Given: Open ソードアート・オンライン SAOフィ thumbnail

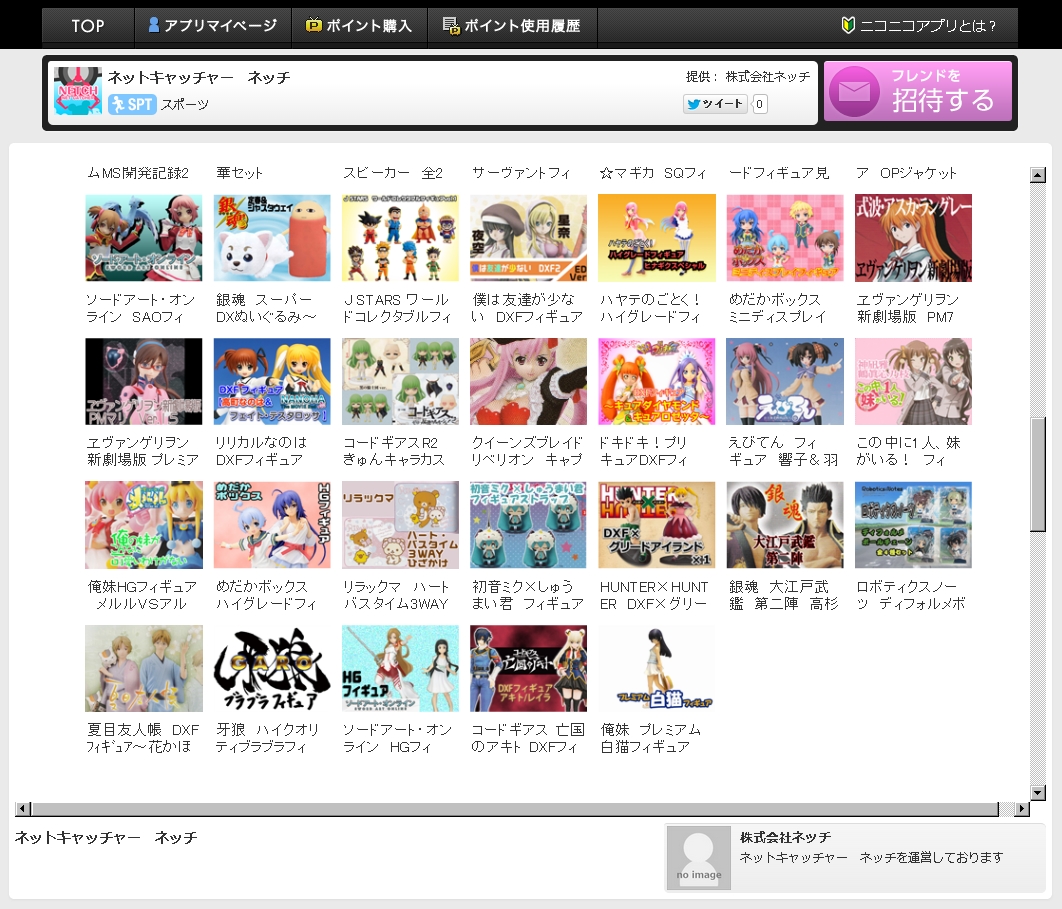Looking at the screenshot, I should coord(144,238).
